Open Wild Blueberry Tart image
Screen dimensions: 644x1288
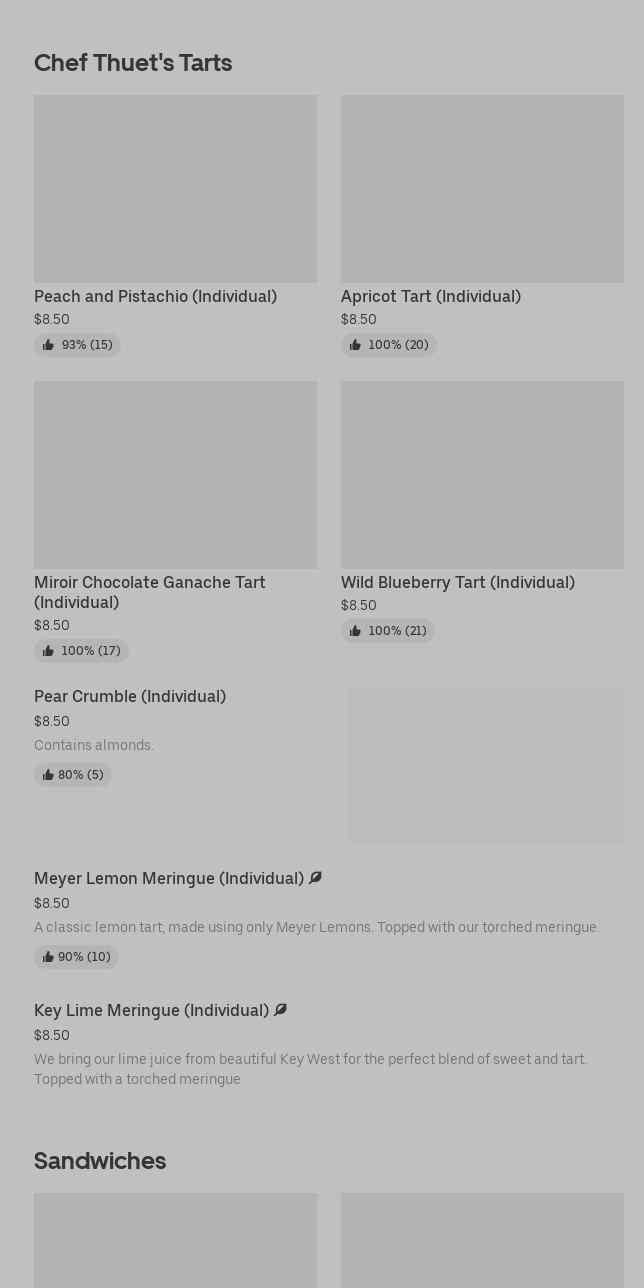click(x=482, y=475)
